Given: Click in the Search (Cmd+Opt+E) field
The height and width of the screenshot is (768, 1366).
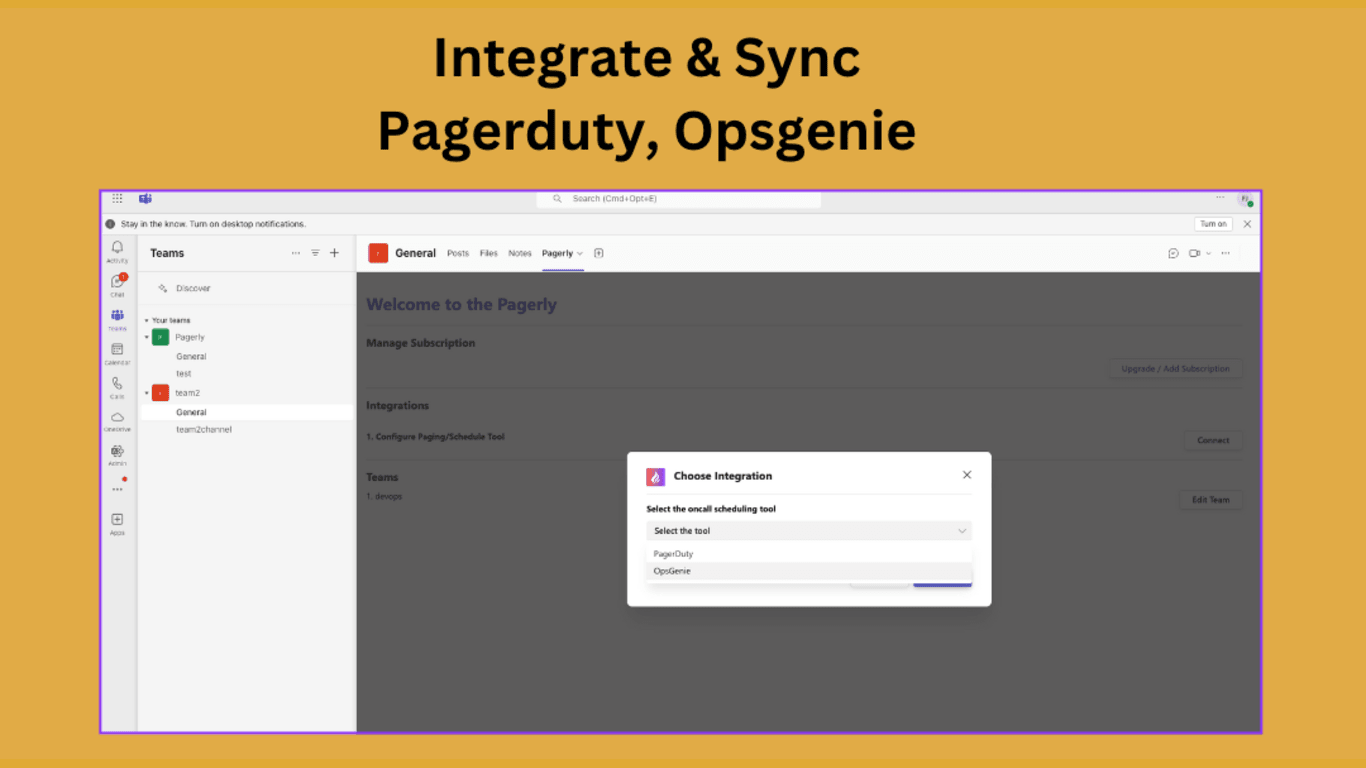Looking at the screenshot, I should pyautogui.click(x=679, y=199).
